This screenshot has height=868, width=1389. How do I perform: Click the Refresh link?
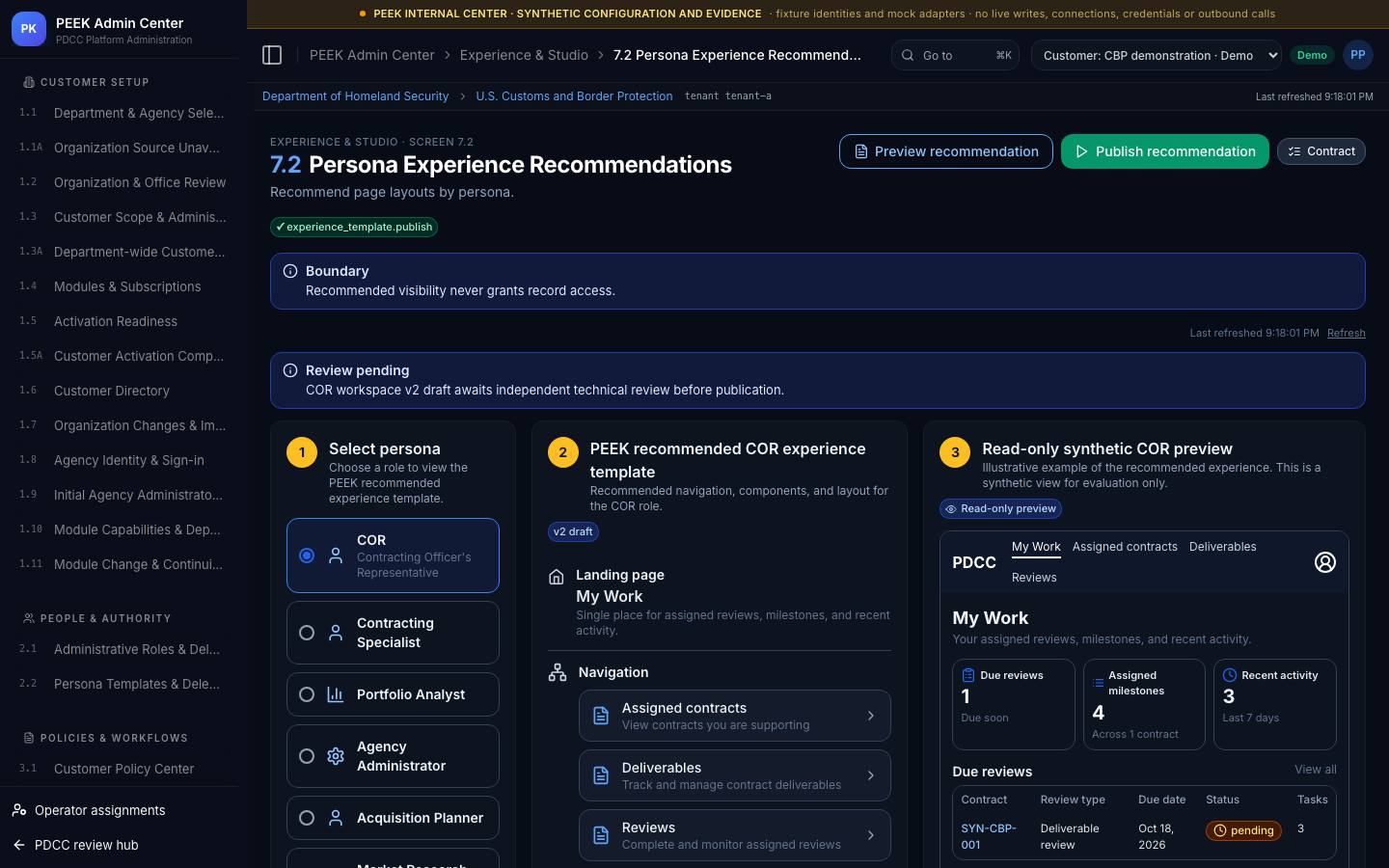pos(1346,333)
